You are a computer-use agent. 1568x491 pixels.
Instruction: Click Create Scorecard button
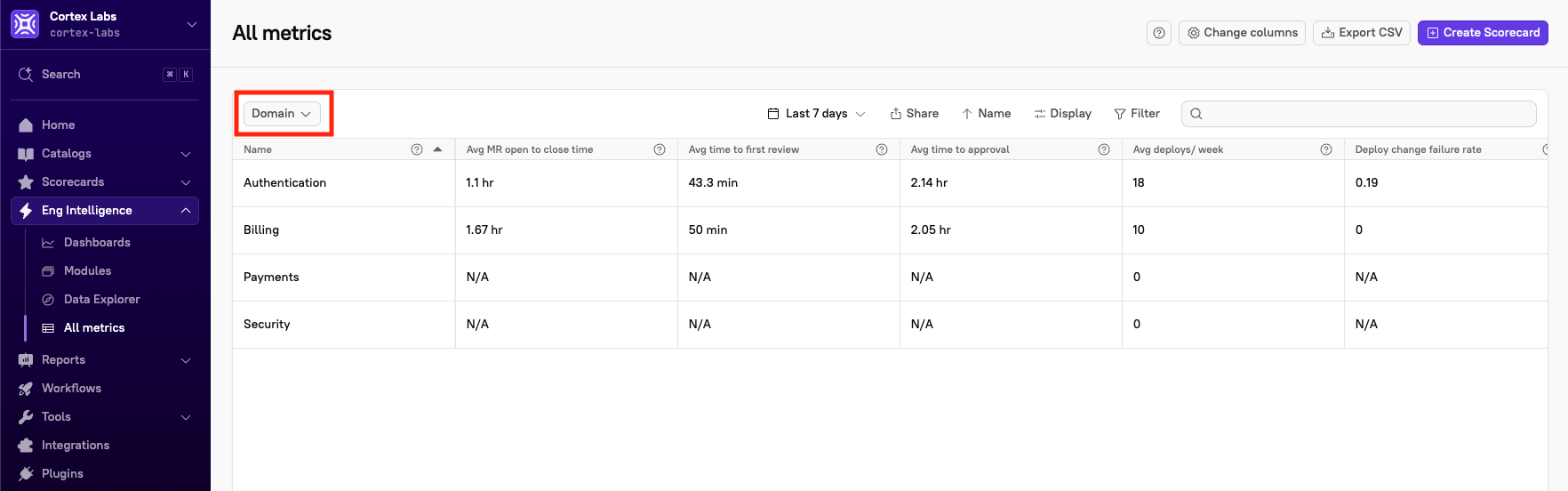[1483, 33]
